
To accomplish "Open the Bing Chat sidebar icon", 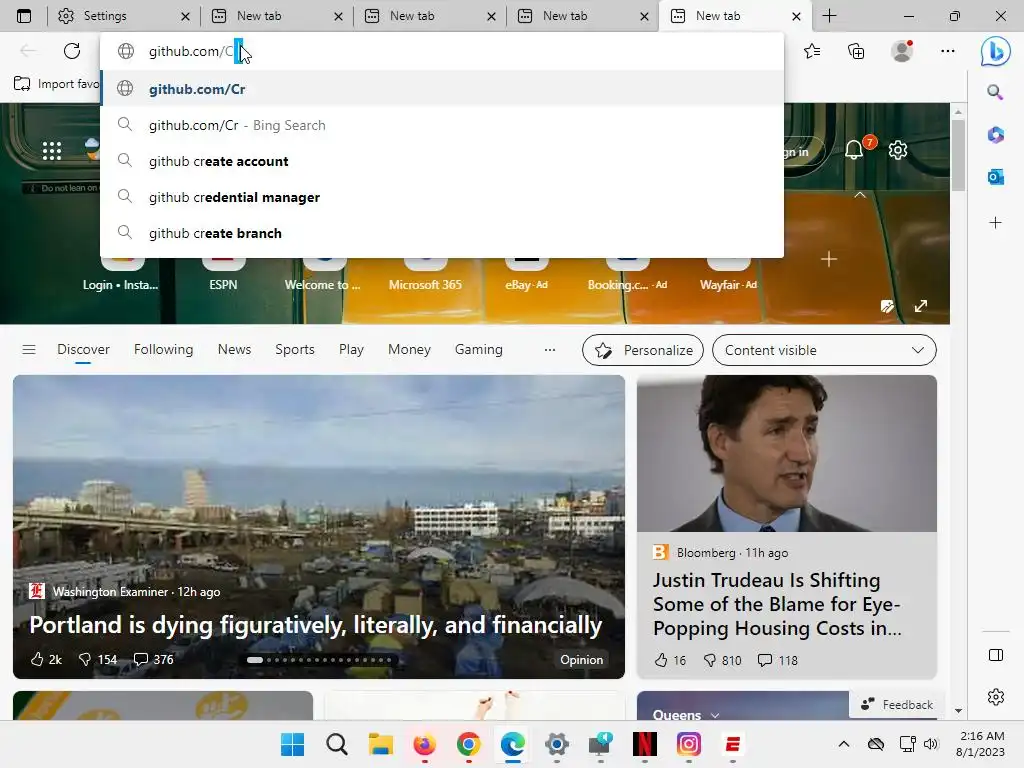I will click(995, 52).
